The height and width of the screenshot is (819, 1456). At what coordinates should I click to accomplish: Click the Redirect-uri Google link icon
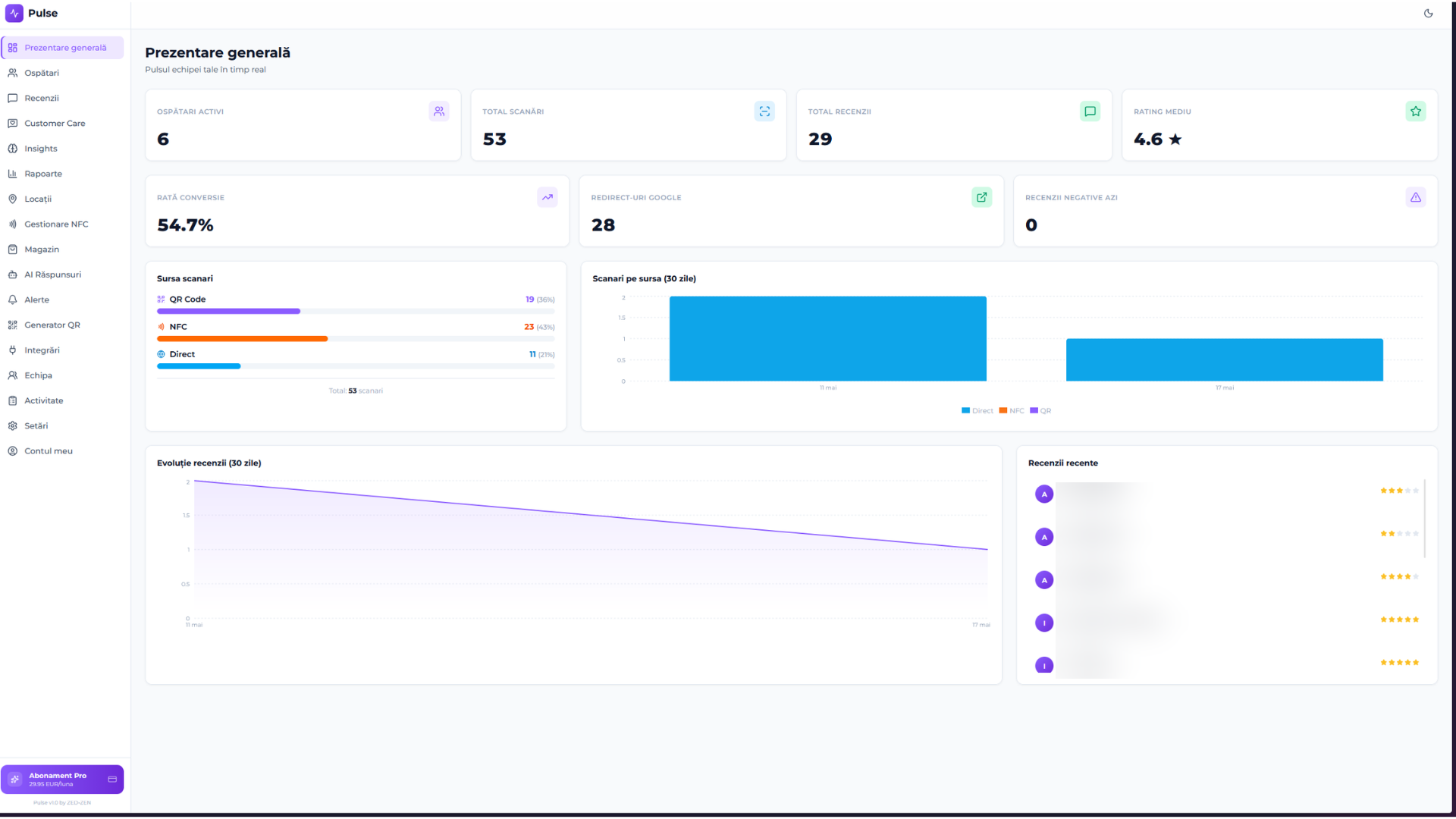[982, 197]
